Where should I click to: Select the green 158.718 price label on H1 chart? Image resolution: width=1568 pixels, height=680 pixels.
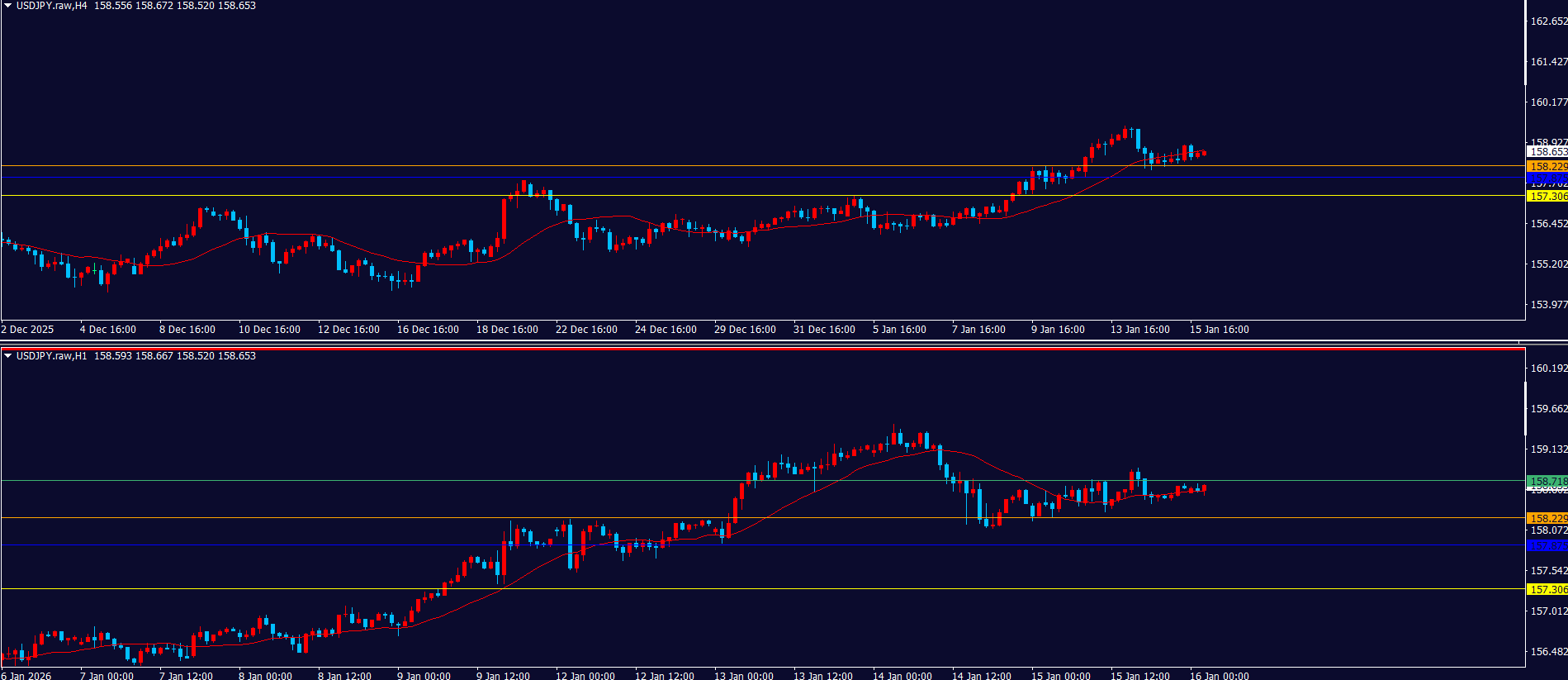[1547, 481]
